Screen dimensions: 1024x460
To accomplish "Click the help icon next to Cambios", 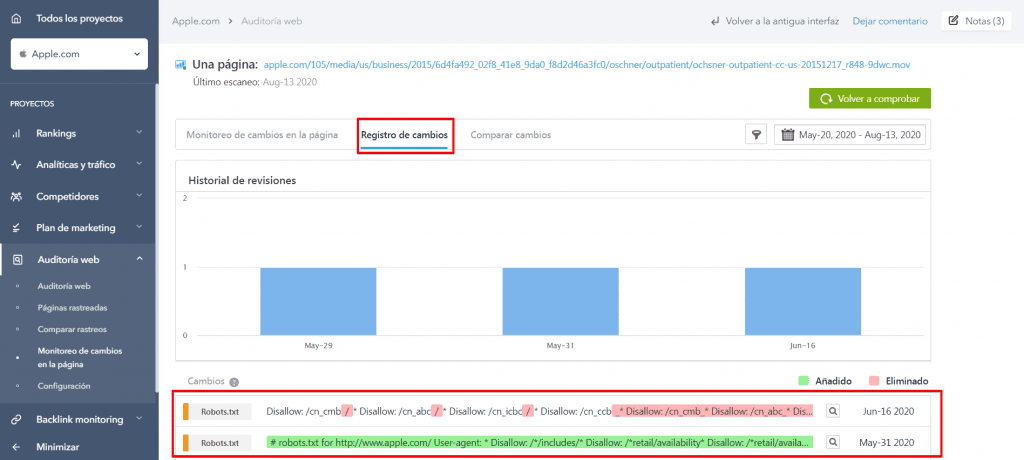I will (234, 382).
